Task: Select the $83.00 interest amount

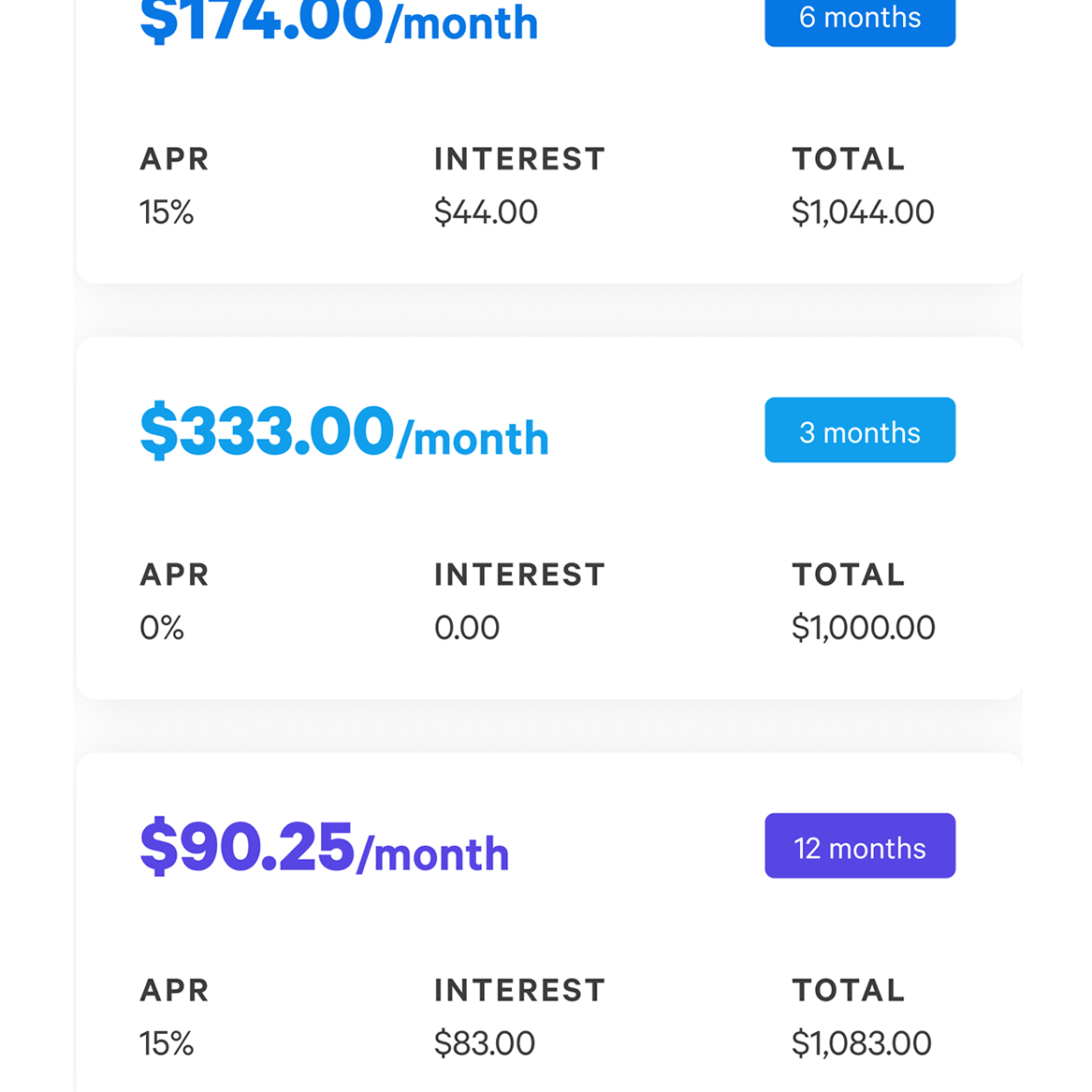Action: point(484,1043)
